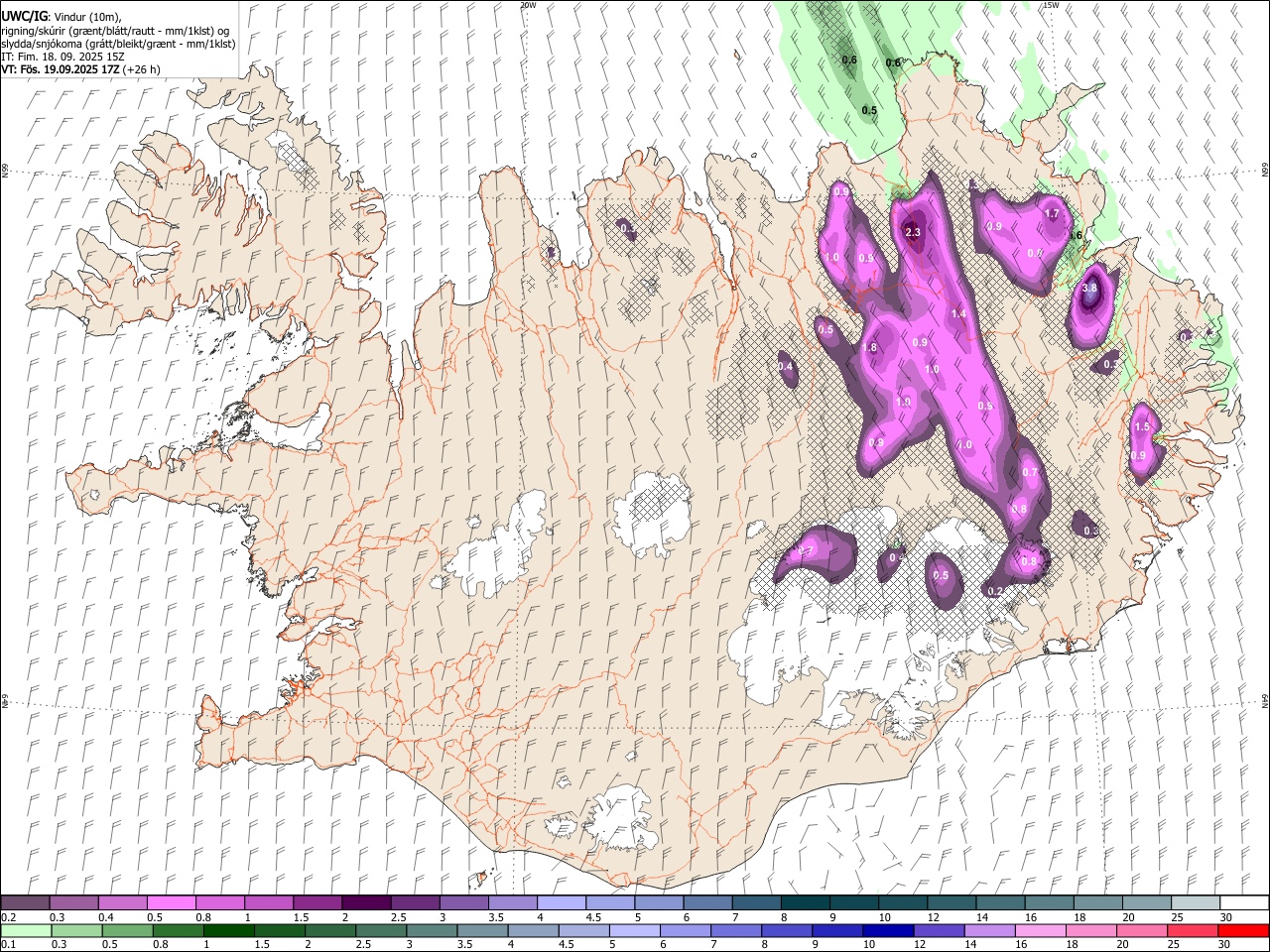Click the 0.2 label in the snow legend
The height and width of the screenshot is (952, 1270).
pyautogui.click(x=8, y=917)
